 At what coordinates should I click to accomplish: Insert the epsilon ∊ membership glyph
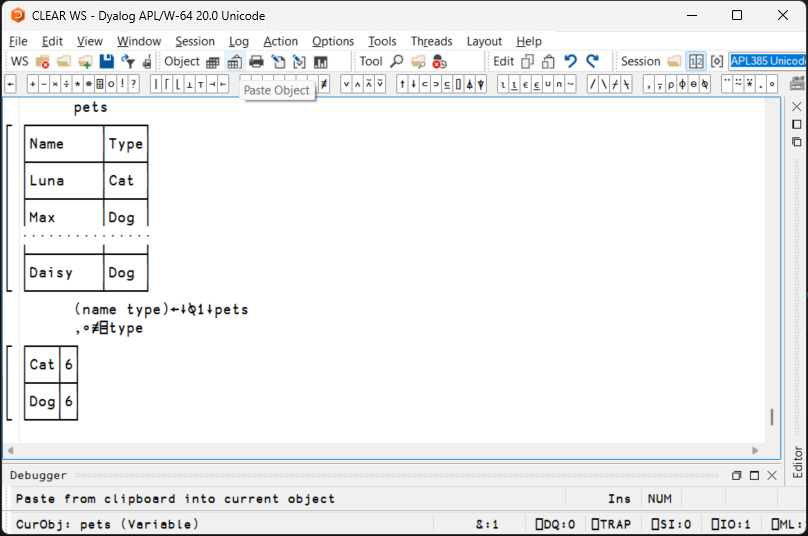(x=525, y=84)
